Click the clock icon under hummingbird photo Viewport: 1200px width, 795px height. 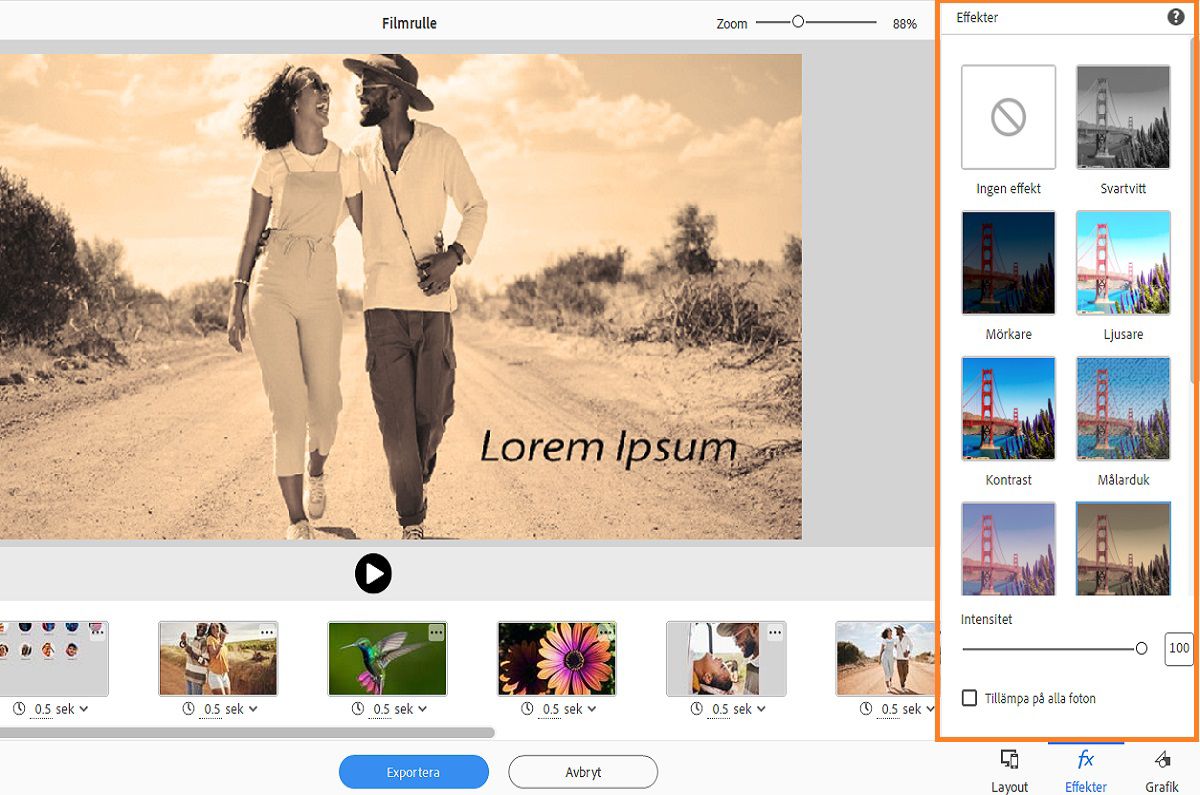pyautogui.click(x=358, y=709)
